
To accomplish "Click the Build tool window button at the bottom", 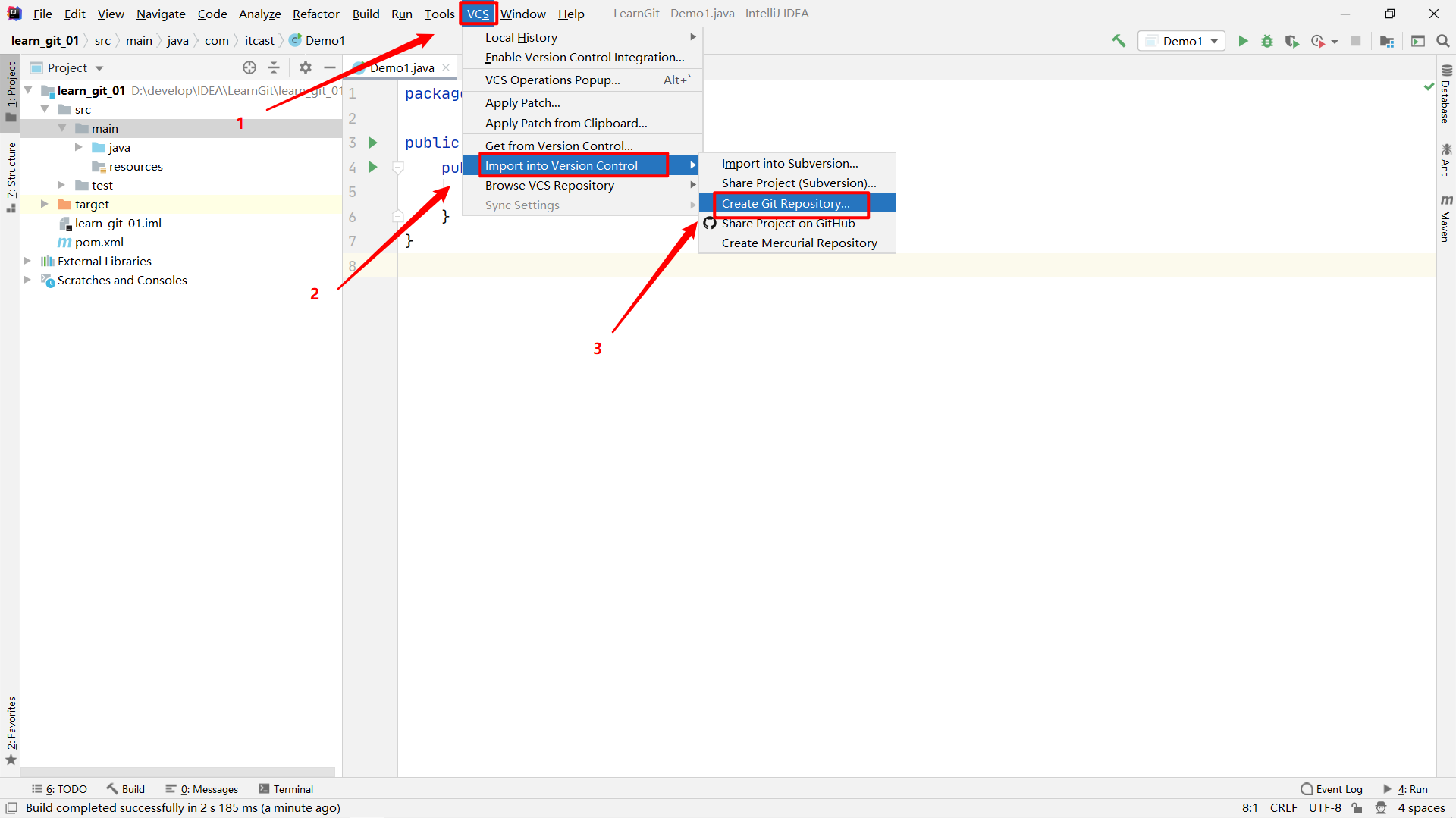I will click(126, 789).
